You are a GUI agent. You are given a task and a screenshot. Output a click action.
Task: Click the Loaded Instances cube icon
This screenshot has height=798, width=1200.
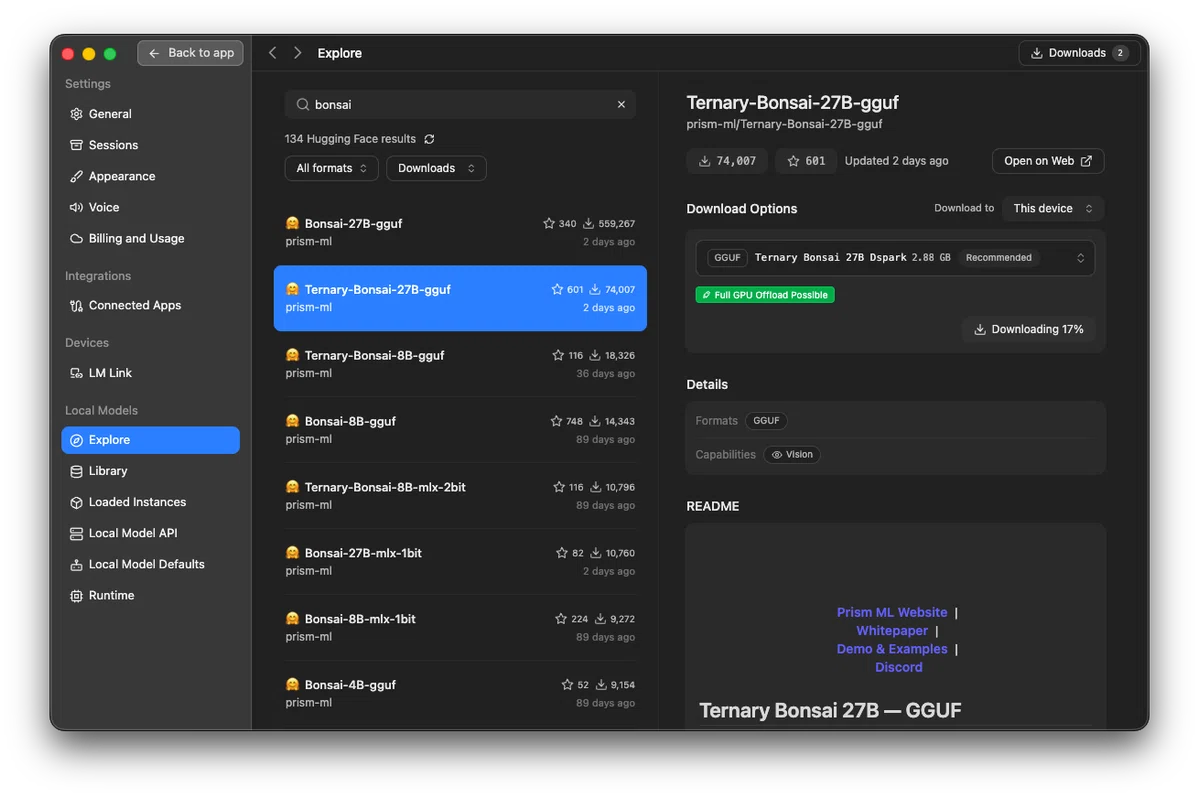click(x=76, y=502)
